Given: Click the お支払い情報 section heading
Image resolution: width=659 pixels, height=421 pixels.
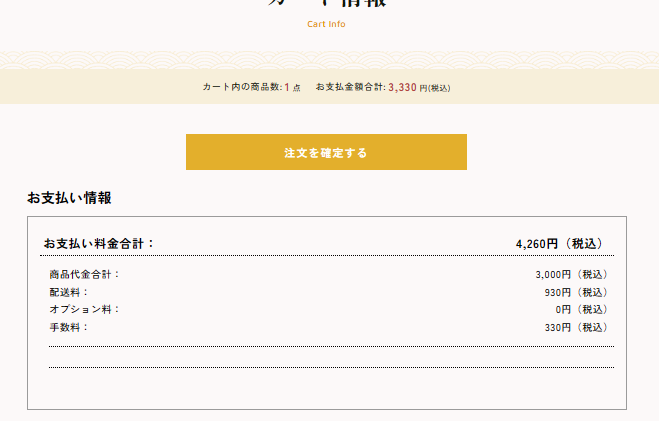Looking at the screenshot, I should [x=69, y=198].
